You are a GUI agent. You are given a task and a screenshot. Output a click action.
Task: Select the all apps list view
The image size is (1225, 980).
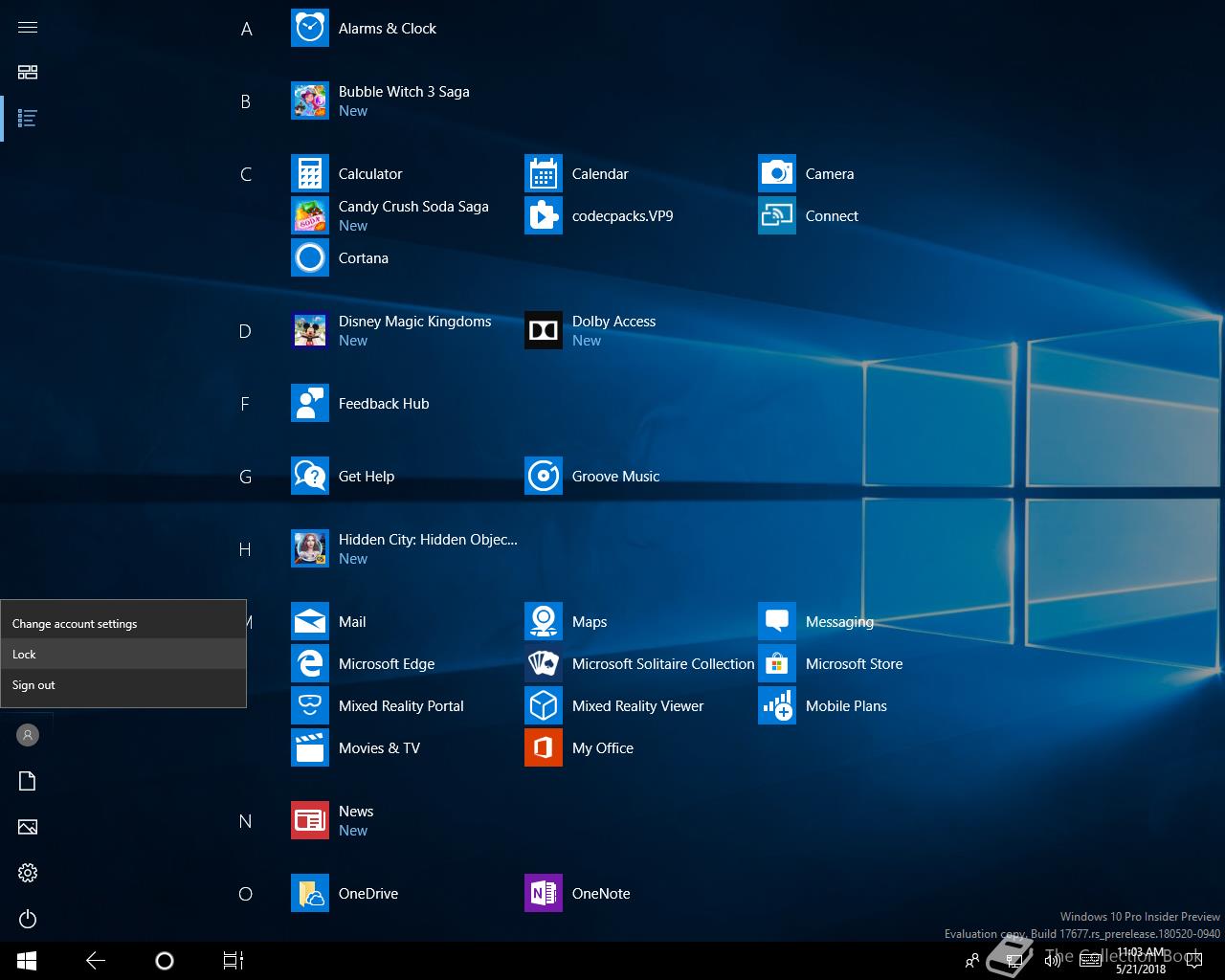(x=28, y=119)
